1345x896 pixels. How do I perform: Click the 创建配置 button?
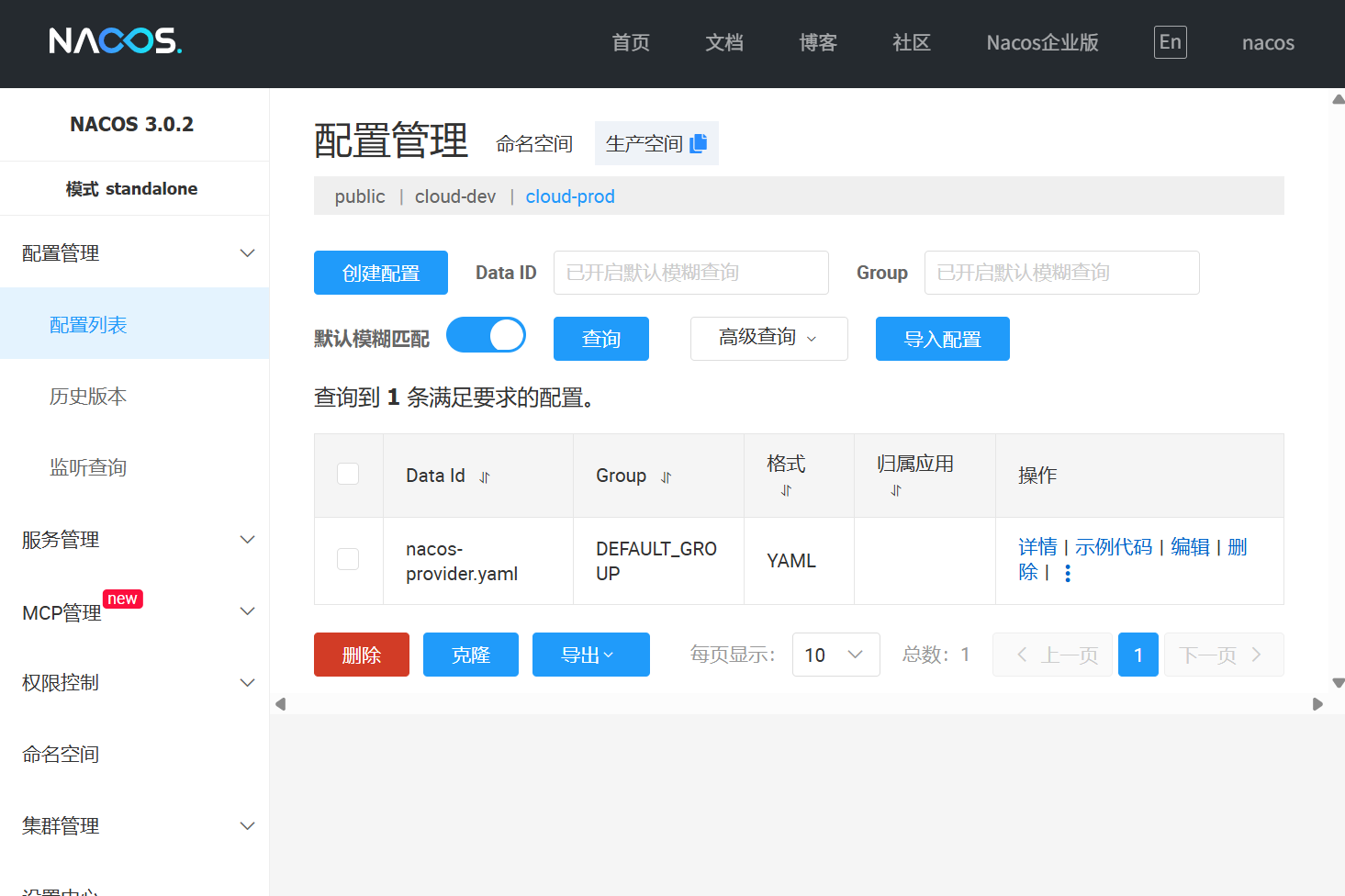[381, 273]
